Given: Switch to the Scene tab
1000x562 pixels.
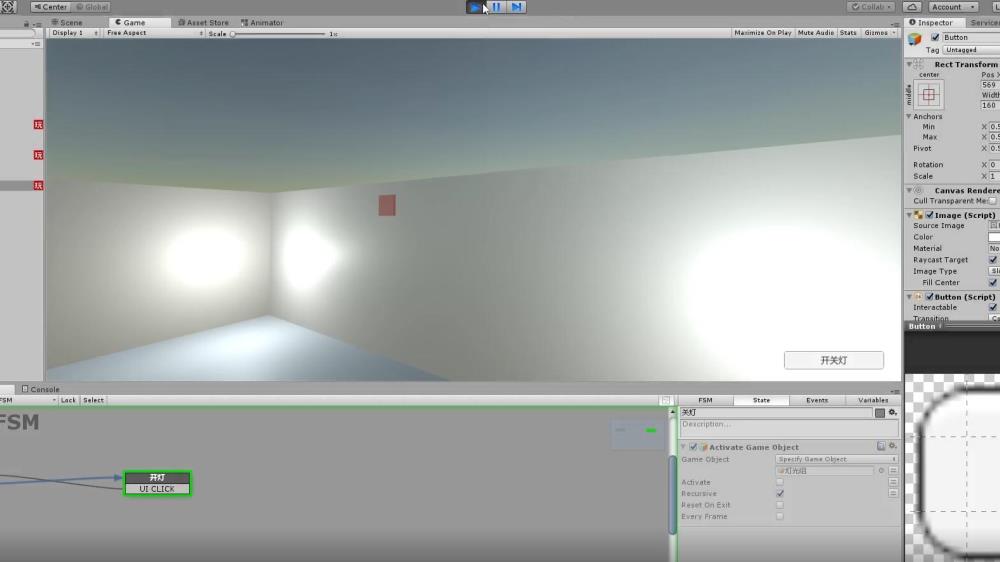Looking at the screenshot, I should pyautogui.click(x=67, y=22).
